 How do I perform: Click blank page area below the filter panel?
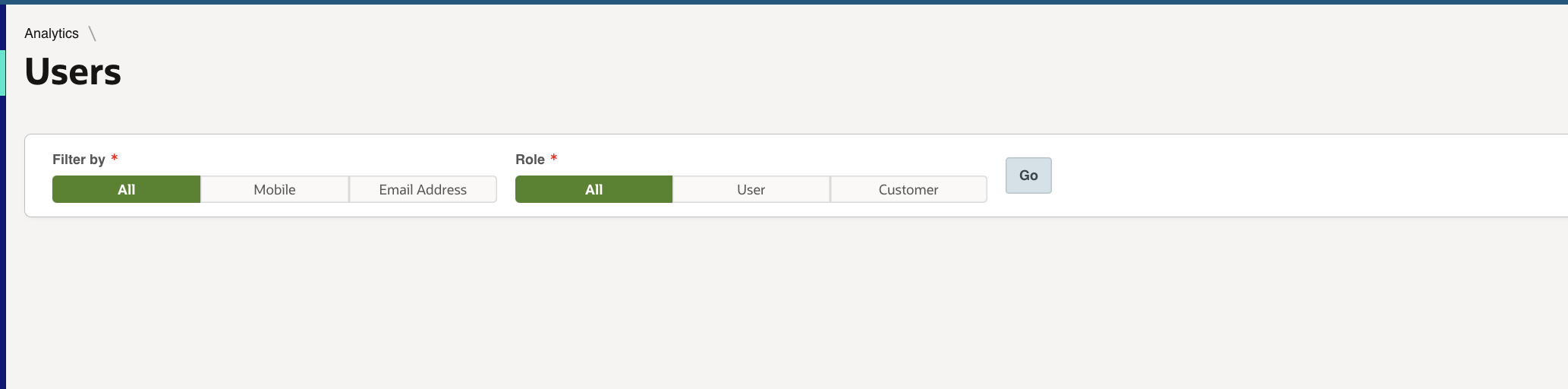(784, 304)
